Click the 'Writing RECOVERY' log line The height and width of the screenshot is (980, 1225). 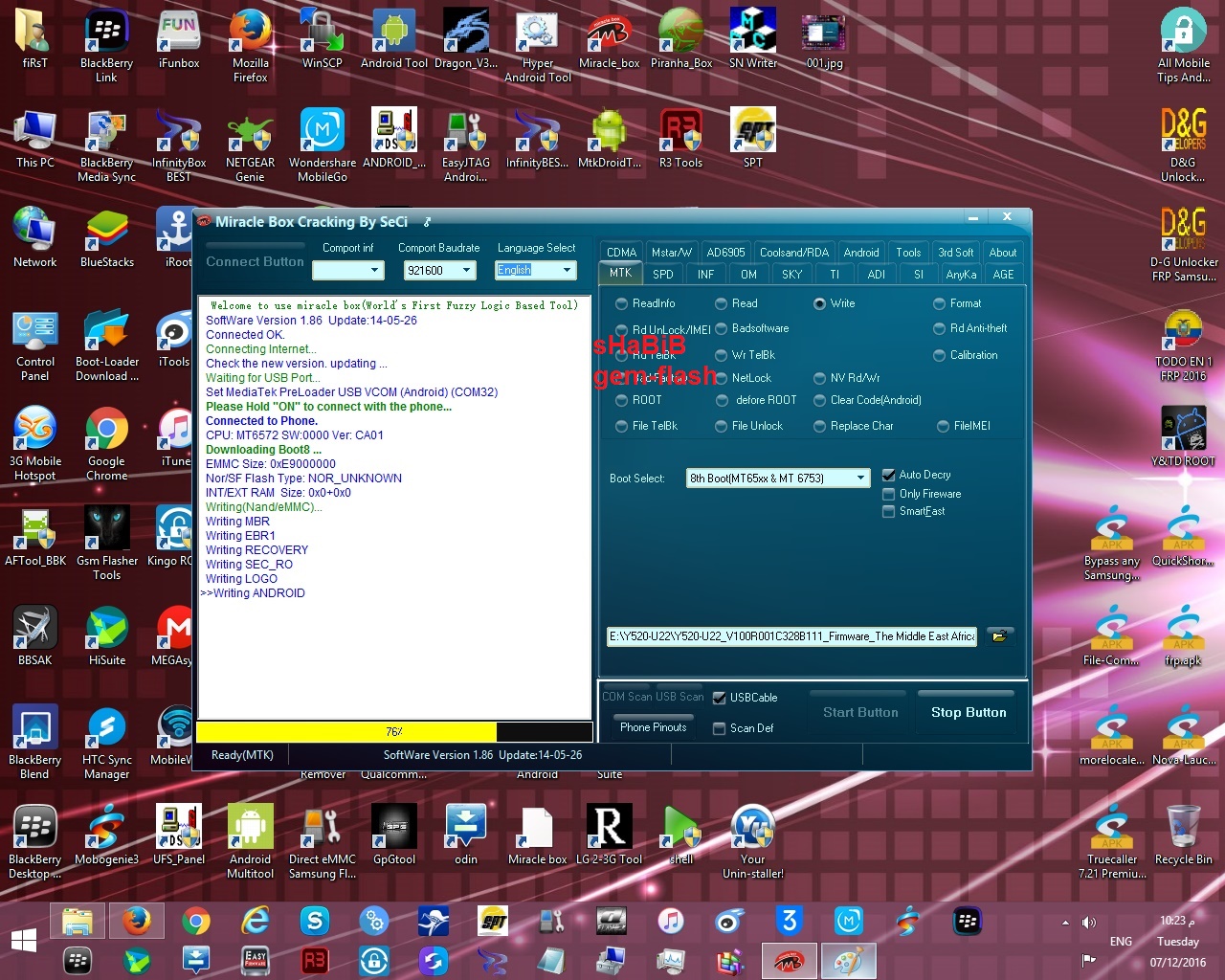256,550
